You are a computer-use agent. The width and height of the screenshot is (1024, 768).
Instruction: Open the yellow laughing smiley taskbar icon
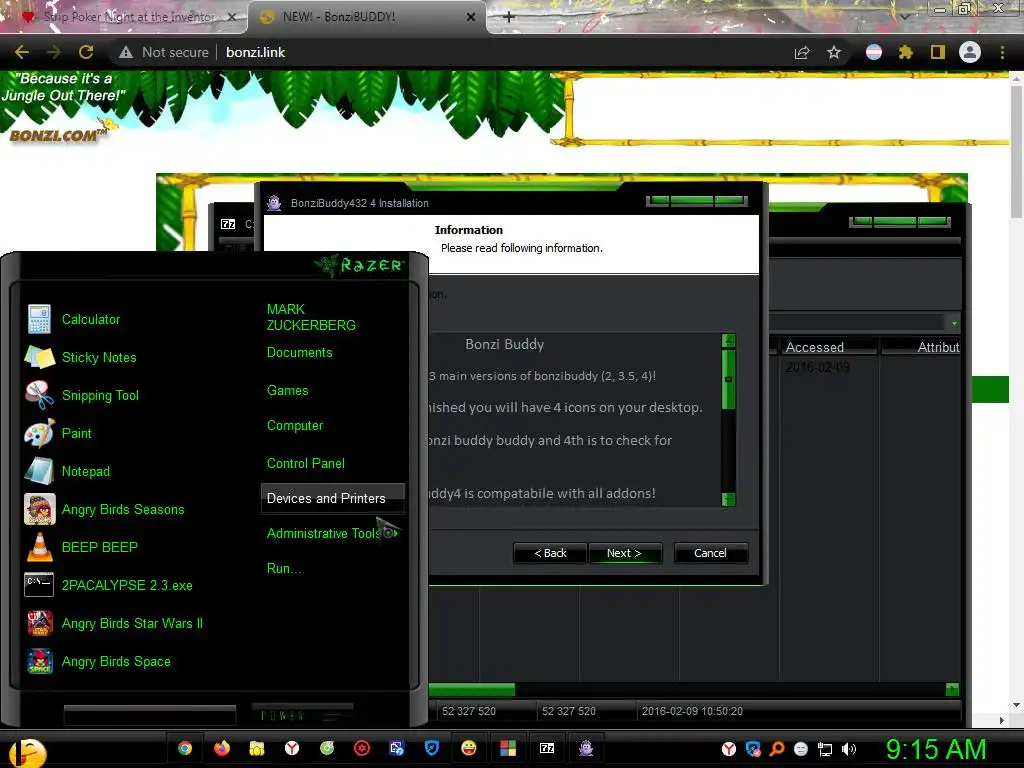pyautogui.click(x=469, y=748)
